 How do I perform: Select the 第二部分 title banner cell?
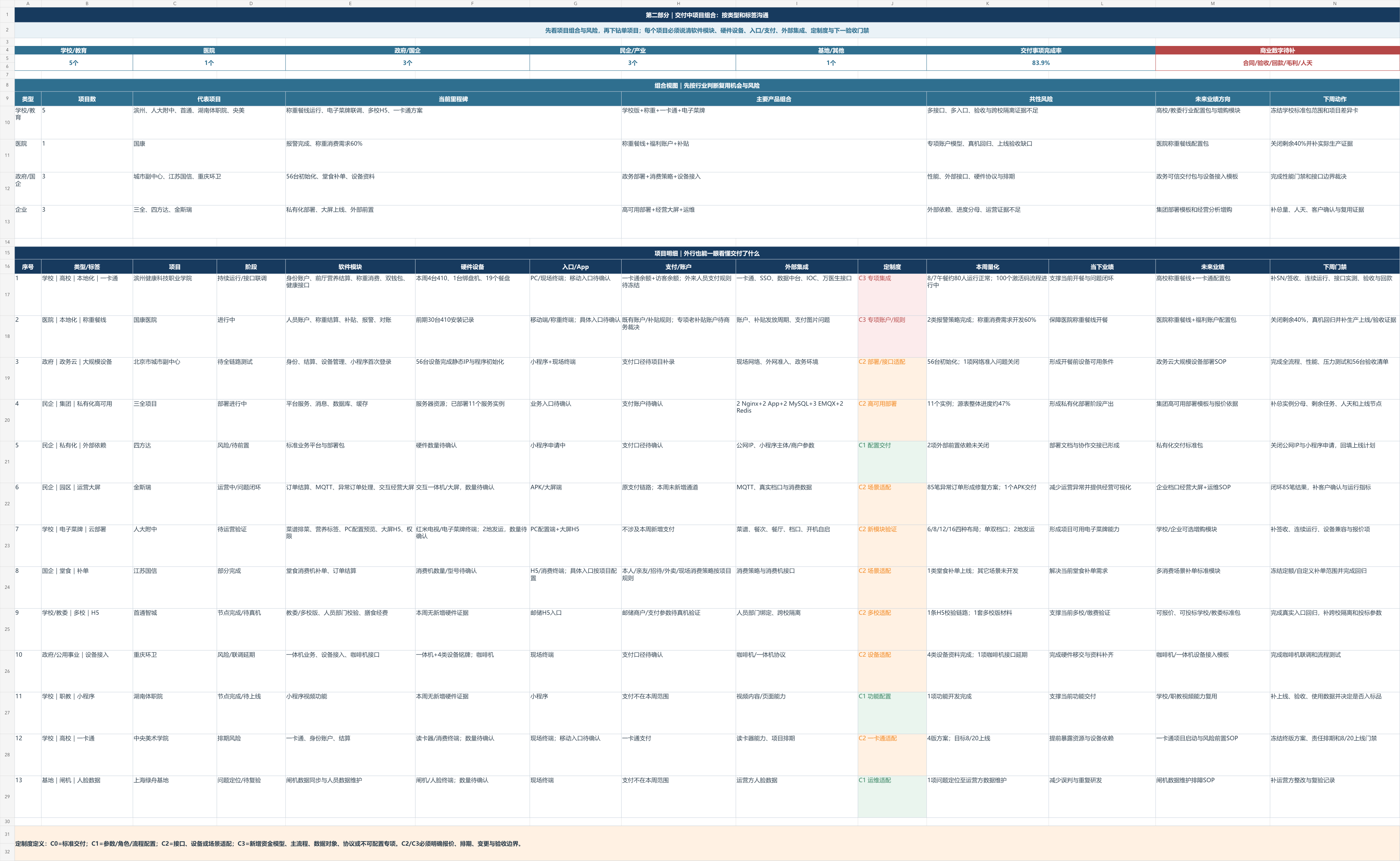point(707,15)
